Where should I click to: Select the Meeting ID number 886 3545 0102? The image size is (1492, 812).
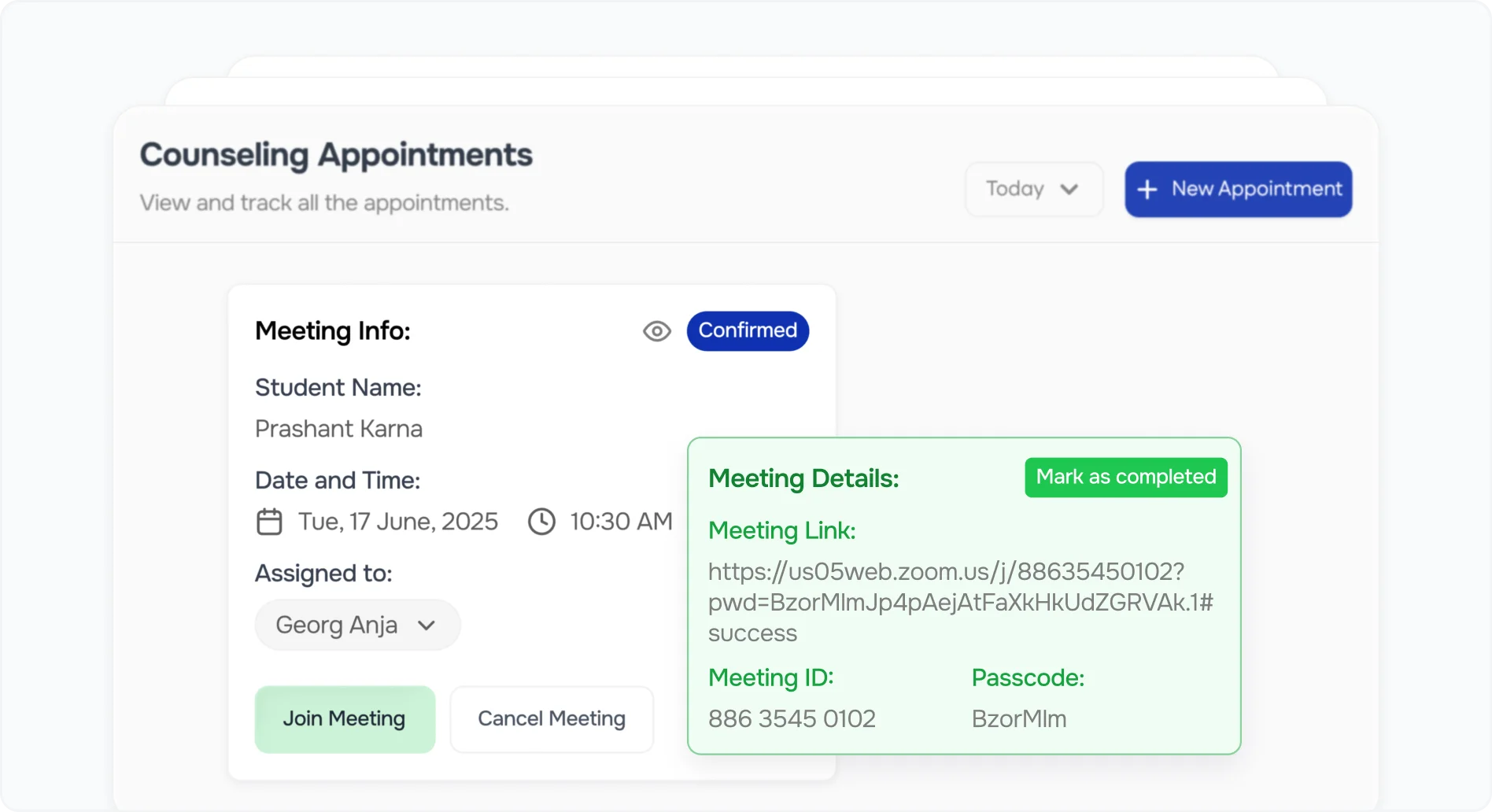click(x=792, y=719)
